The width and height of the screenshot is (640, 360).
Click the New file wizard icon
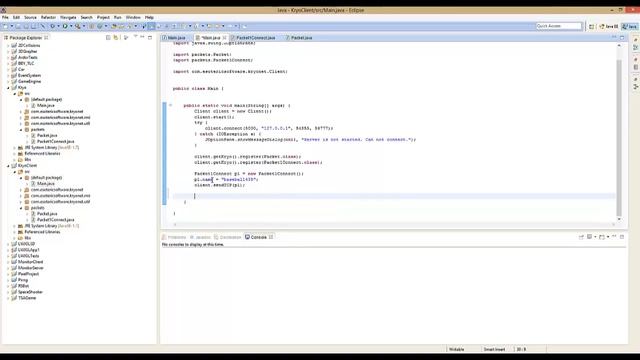tap(5, 26)
